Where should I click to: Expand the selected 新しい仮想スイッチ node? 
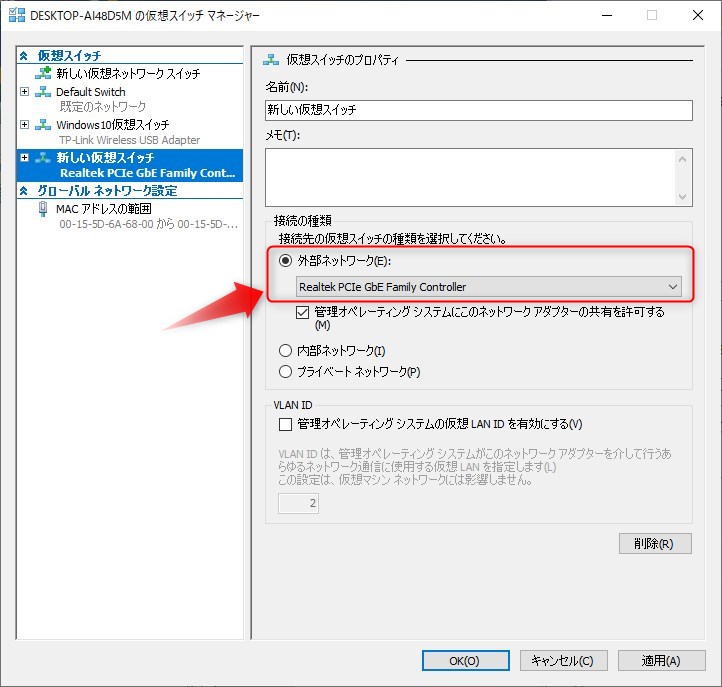tap(24, 157)
